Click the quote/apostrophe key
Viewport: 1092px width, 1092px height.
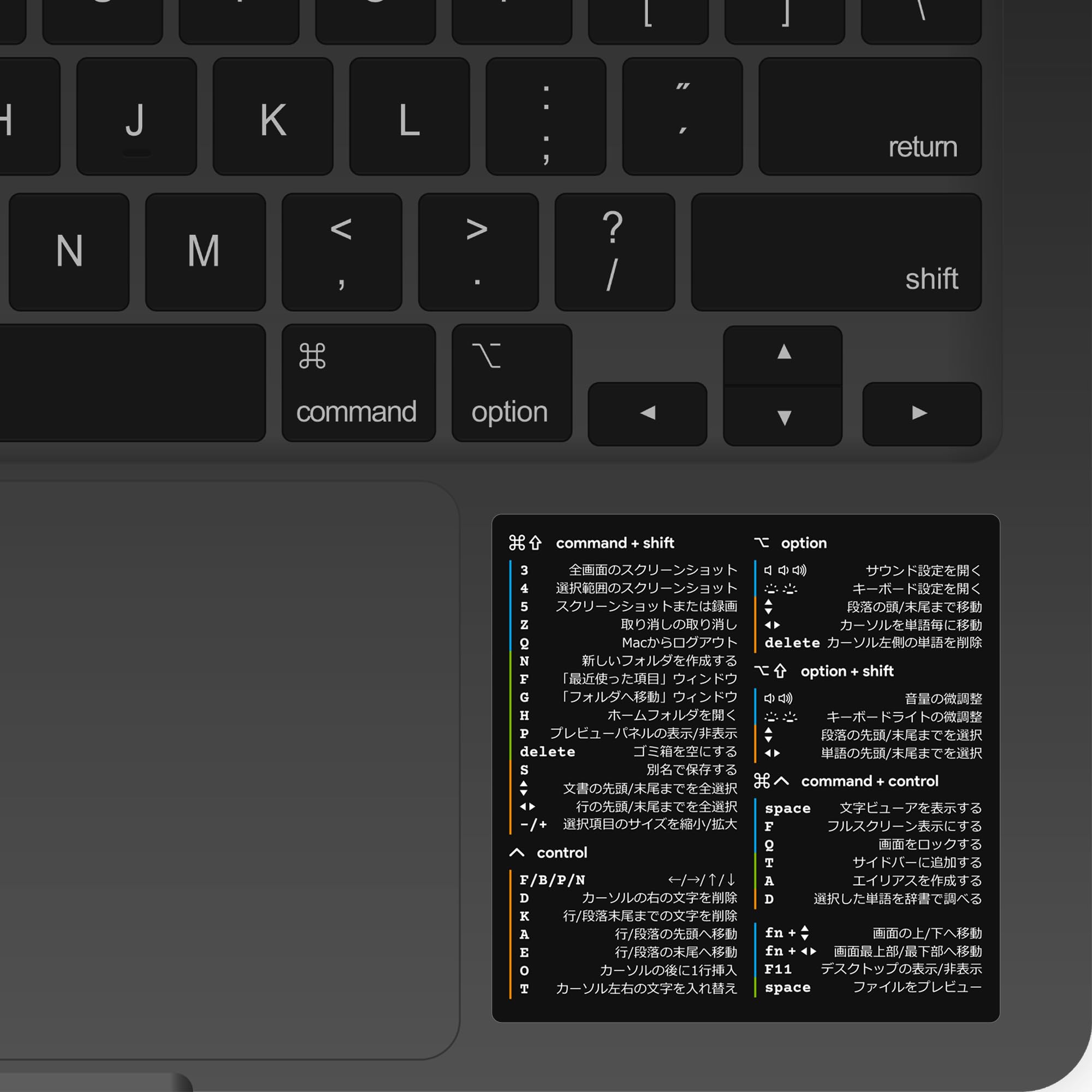pos(682,116)
